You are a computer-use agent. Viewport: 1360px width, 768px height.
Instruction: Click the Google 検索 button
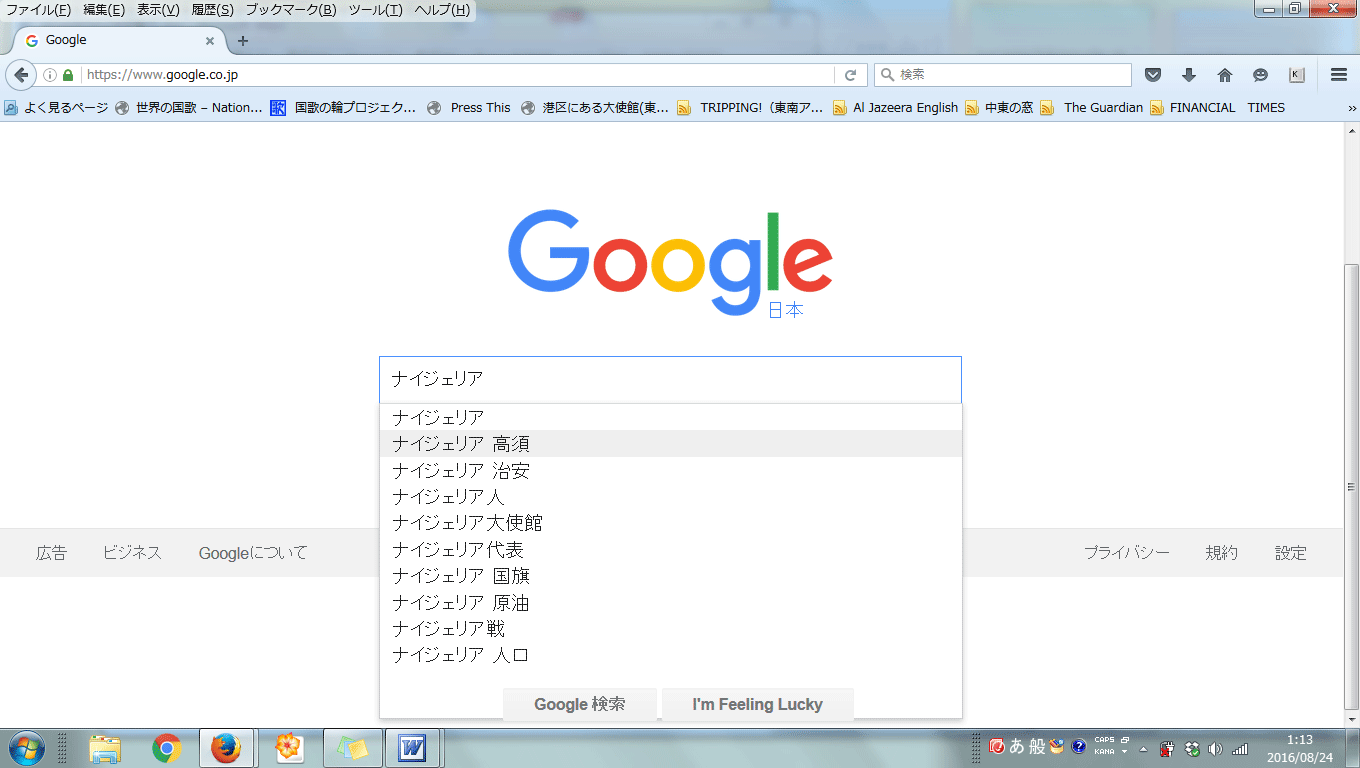click(580, 704)
